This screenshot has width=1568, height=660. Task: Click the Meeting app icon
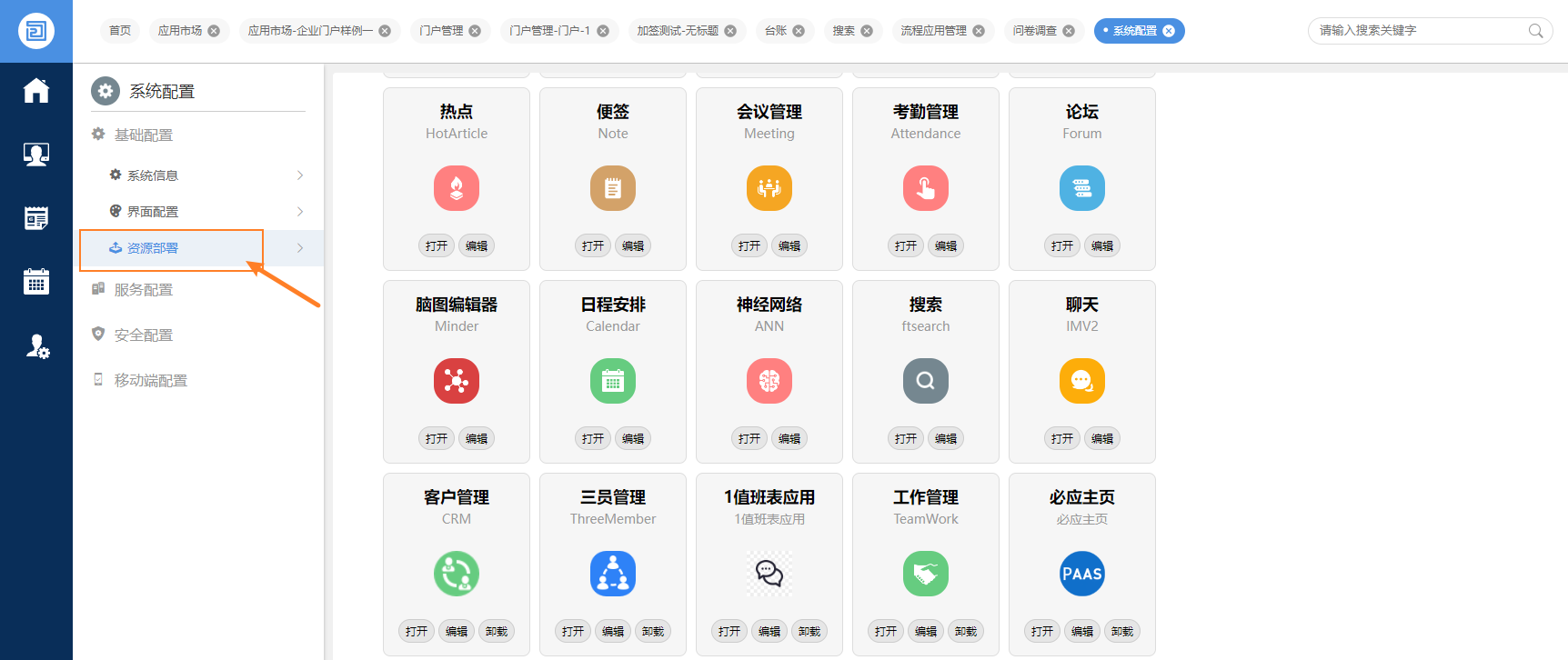coord(769,188)
